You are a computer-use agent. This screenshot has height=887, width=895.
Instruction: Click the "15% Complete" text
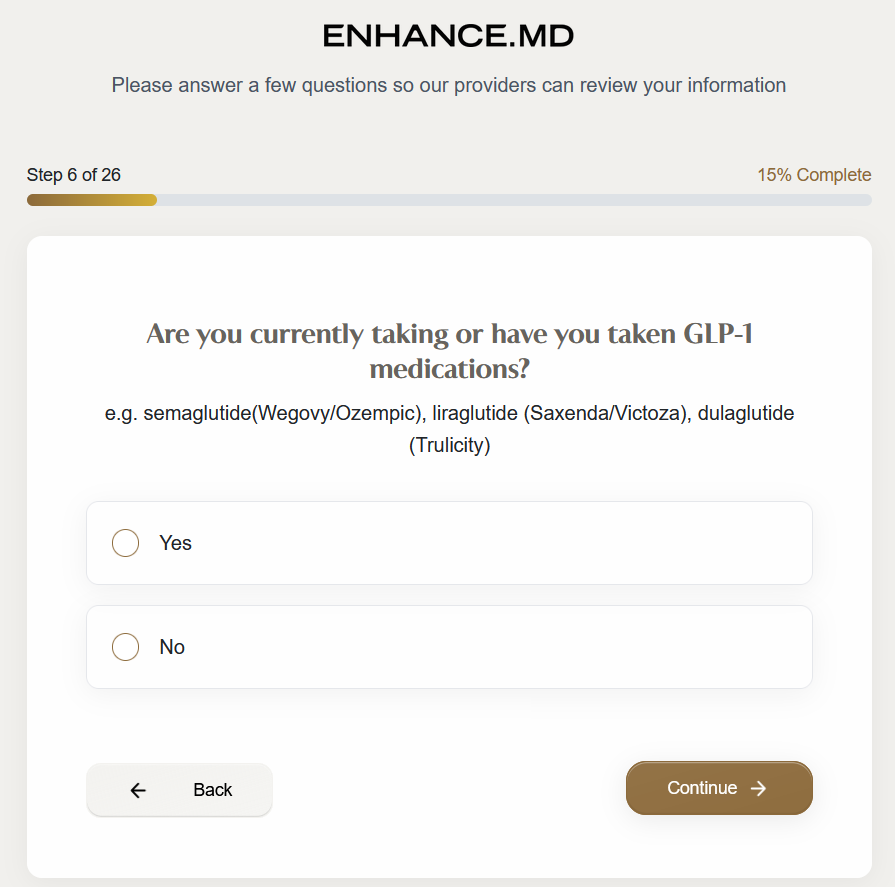point(813,175)
